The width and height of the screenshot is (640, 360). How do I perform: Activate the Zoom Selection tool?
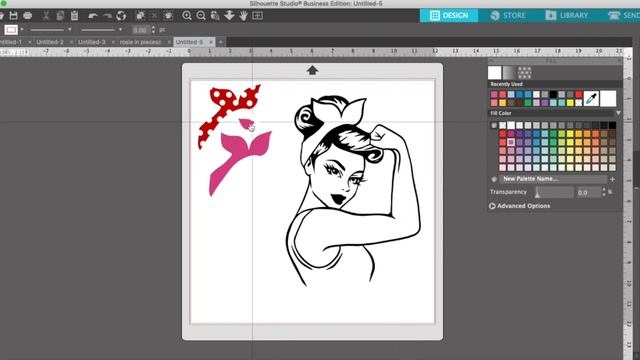[x=215, y=16]
